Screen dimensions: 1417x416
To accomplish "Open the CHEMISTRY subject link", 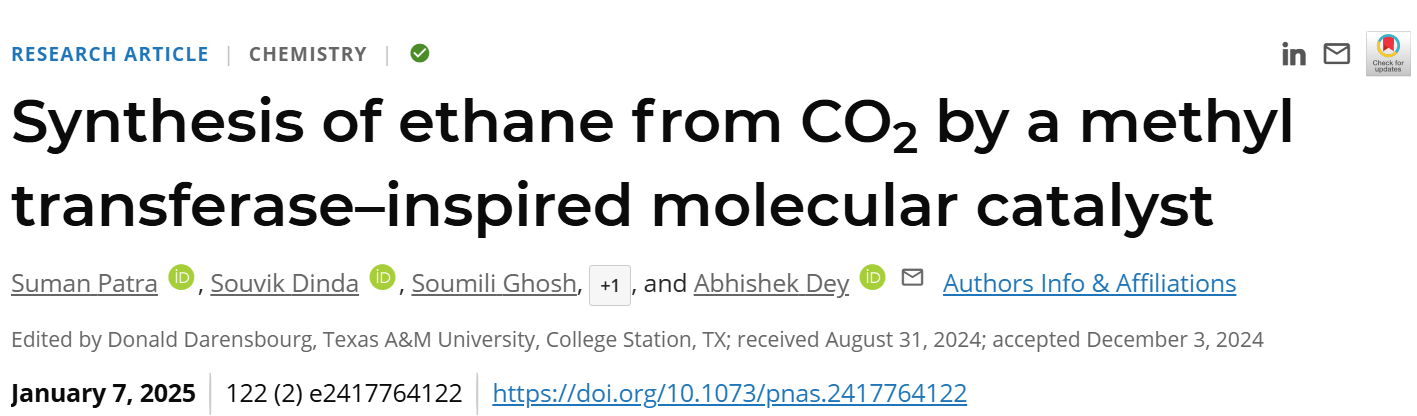I will pos(308,54).
